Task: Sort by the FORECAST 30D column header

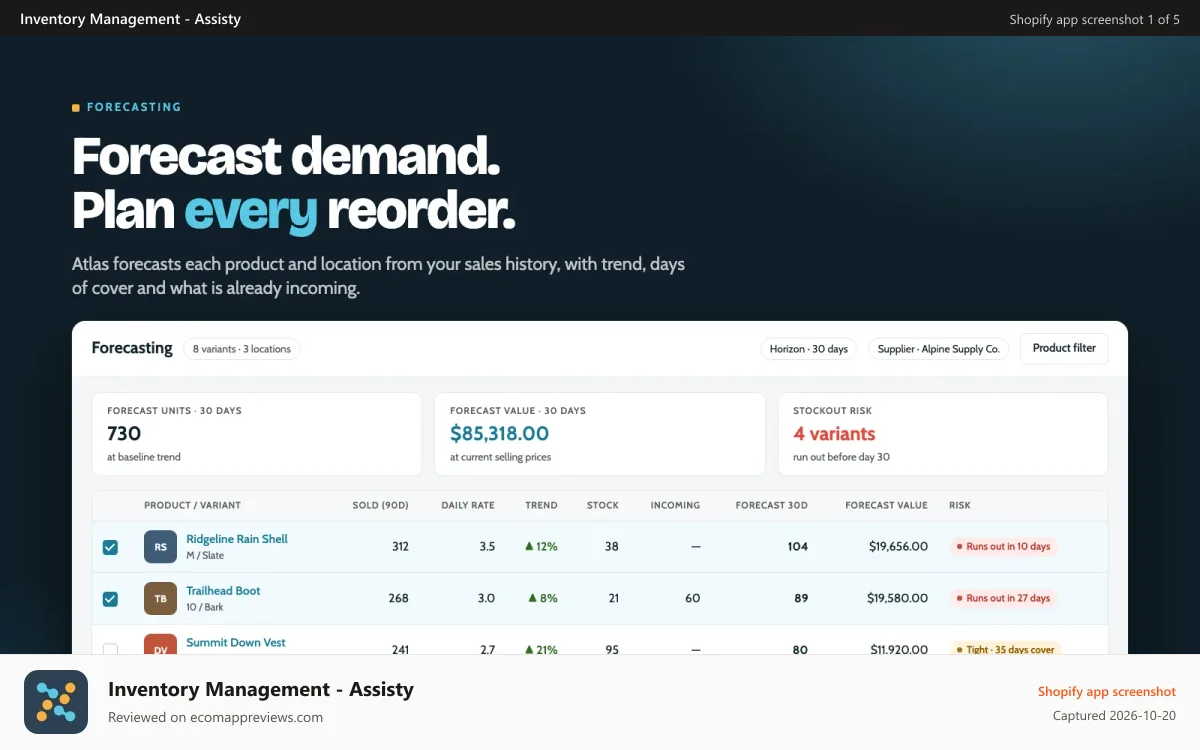Action: 771,505
